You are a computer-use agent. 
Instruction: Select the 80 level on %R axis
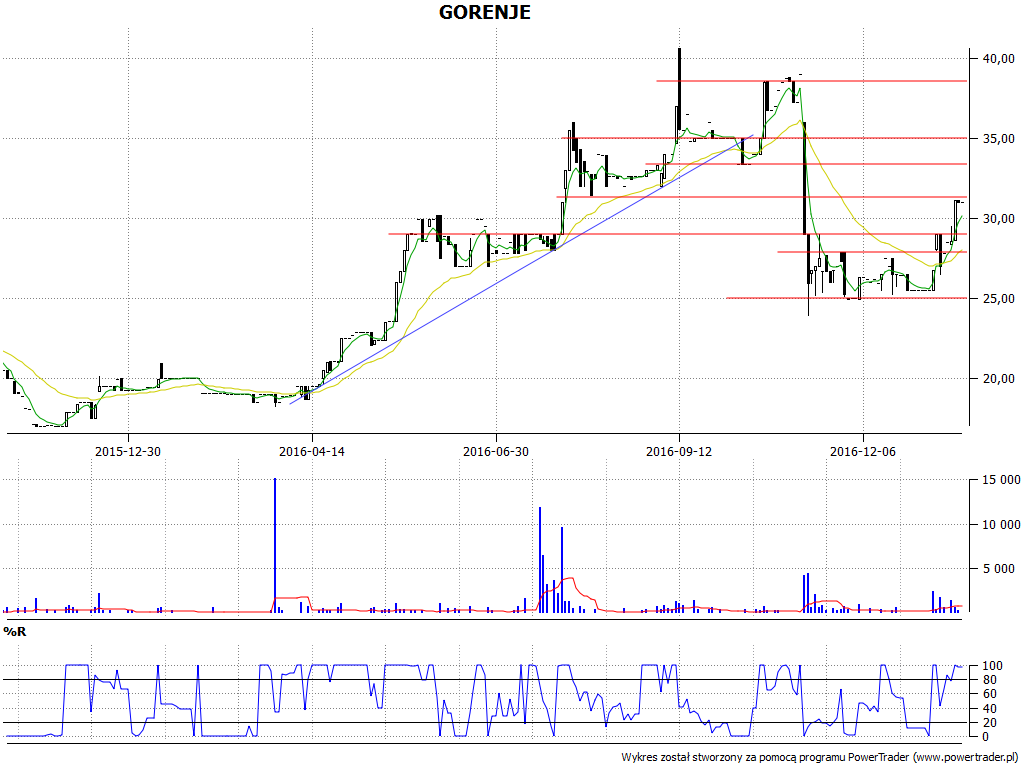tap(989, 680)
